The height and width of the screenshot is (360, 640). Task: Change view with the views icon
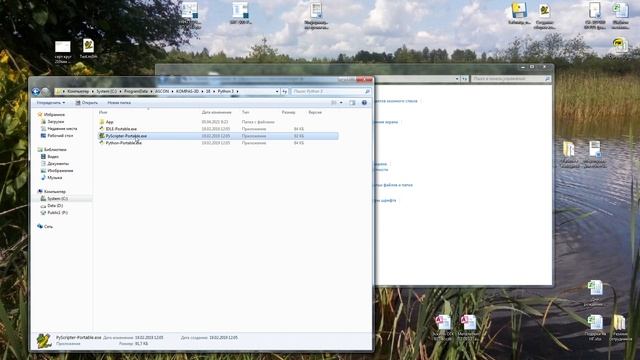click(334, 103)
